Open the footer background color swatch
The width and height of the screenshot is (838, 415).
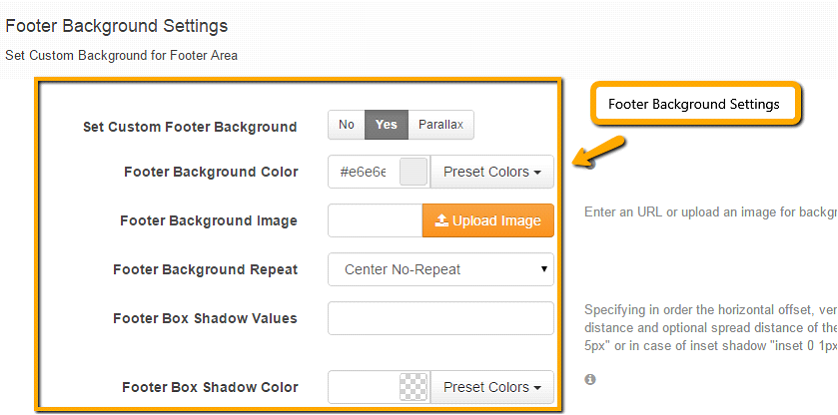pos(414,172)
